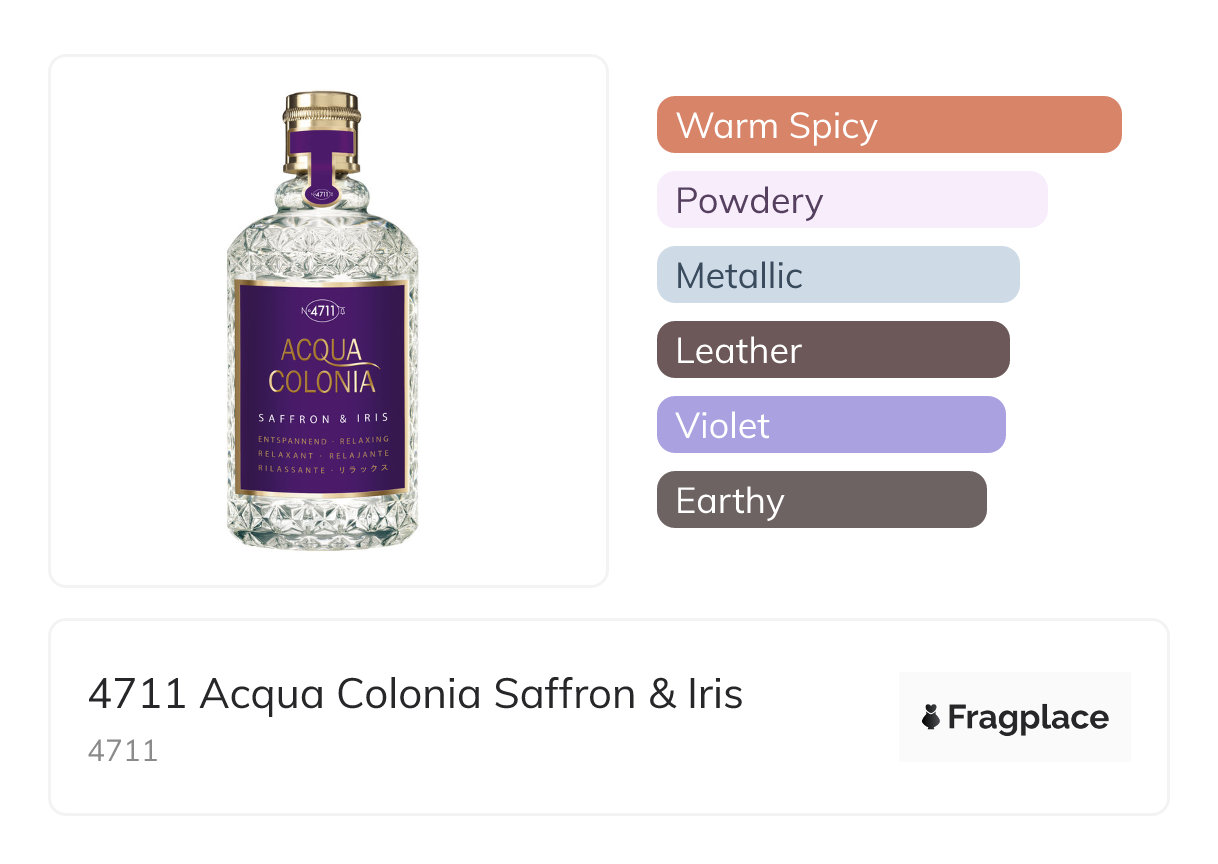Image resolution: width=1218 pixels, height=864 pixels.
Task: Click the small 4711 emblem on bottle neck
Action: click(321, 194)
